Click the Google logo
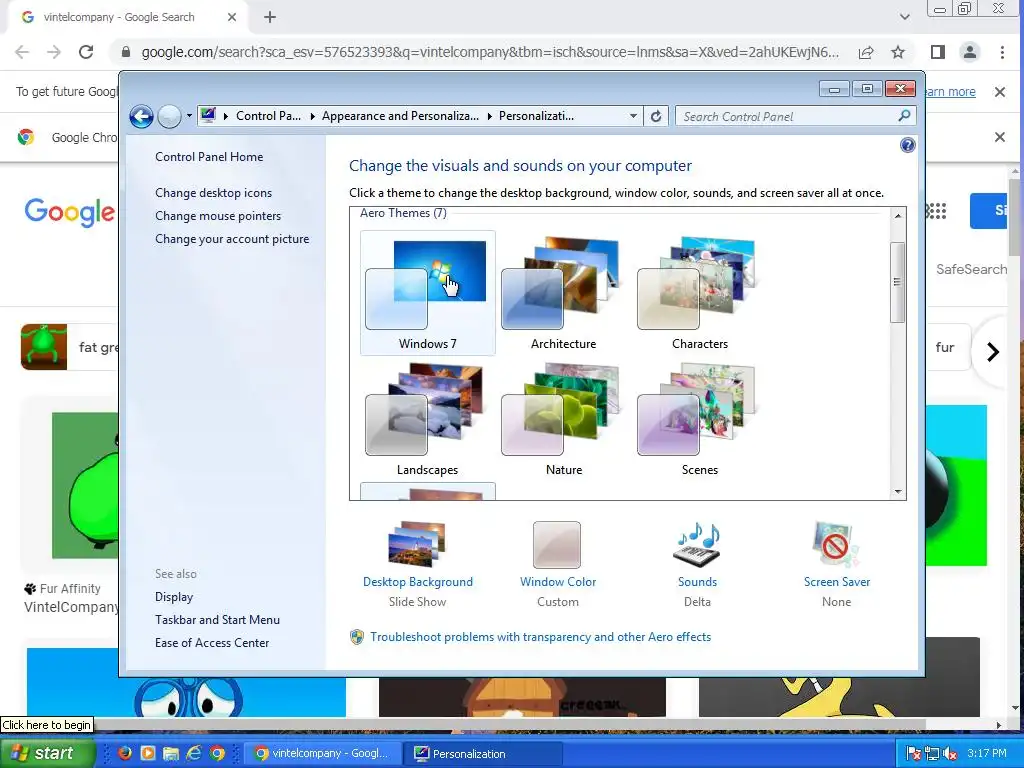This screenshot has width=1024, height=768. (x=69, y=212)
